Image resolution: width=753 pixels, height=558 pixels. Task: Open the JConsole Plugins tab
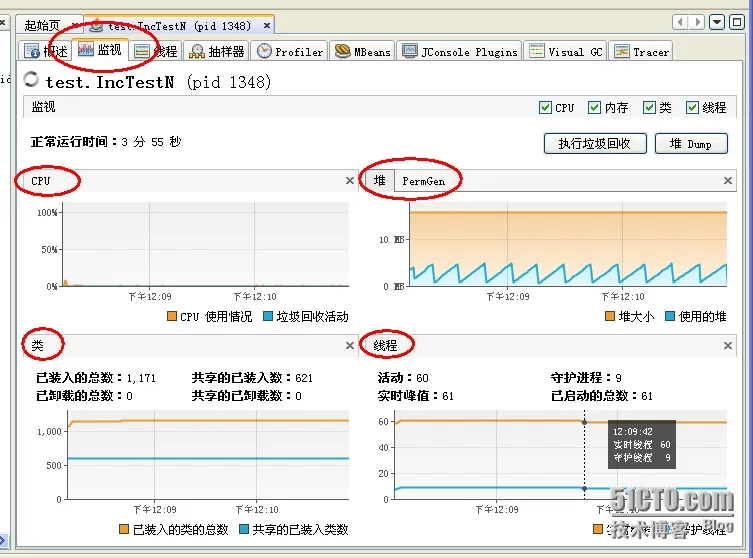460,51
